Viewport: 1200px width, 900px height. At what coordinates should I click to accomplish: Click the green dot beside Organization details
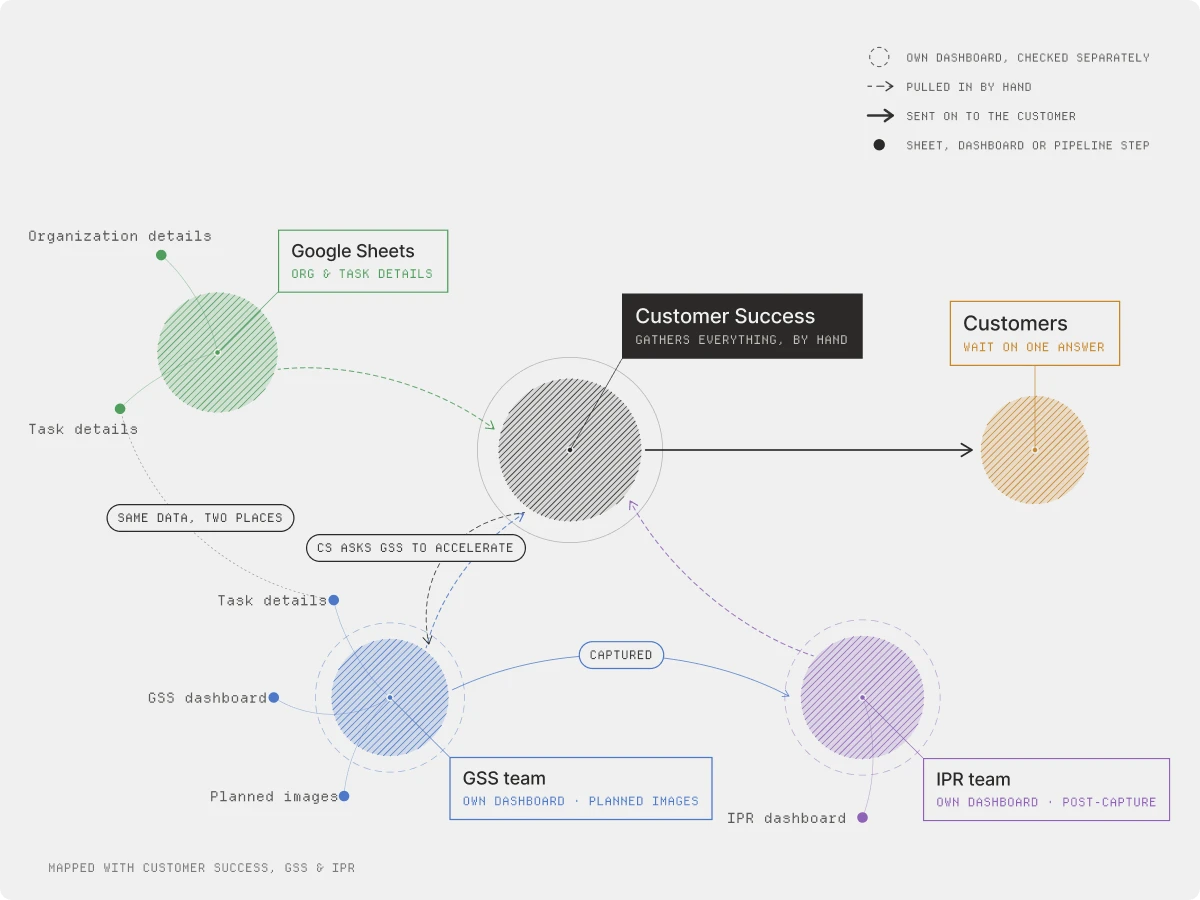pos(161,255)
